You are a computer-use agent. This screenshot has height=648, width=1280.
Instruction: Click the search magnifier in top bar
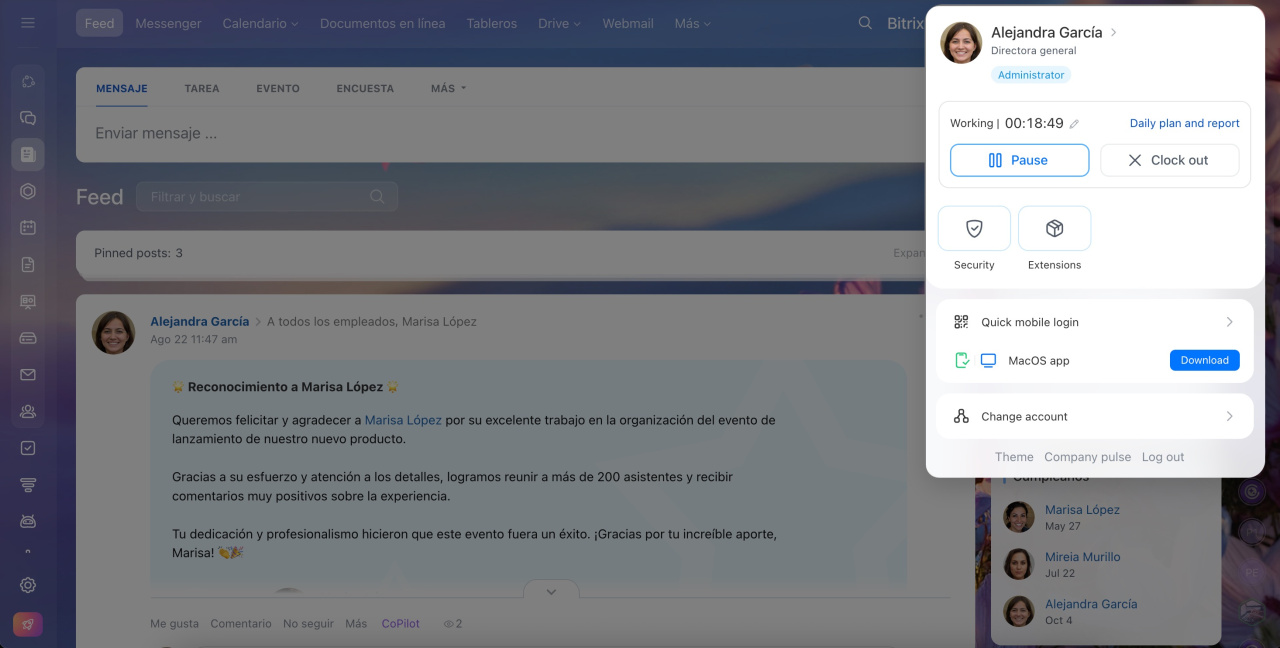point(865,23)
